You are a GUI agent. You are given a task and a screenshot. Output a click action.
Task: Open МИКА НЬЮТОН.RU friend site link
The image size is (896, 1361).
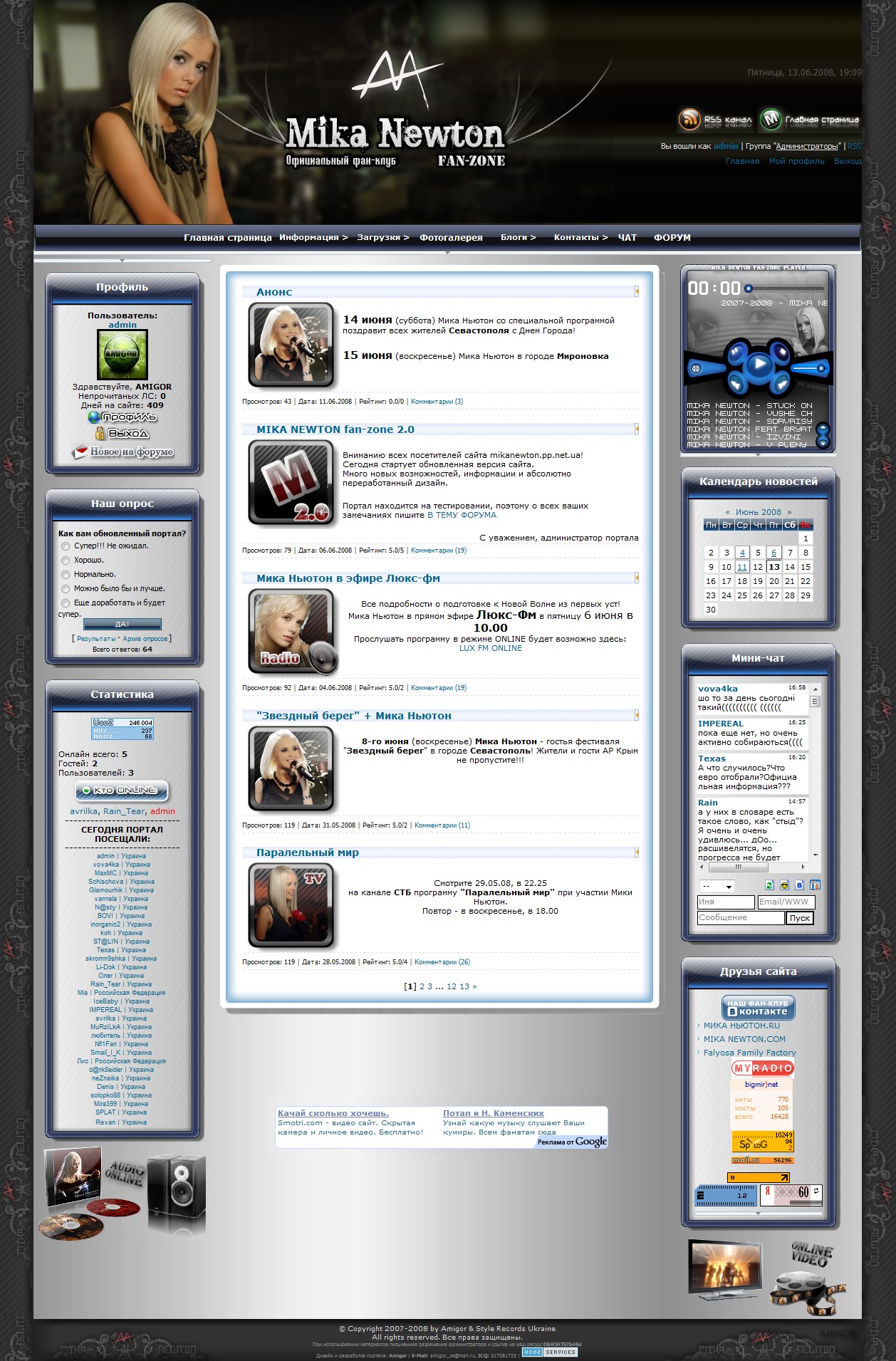pyautogui.click(x=741, y=1026)
